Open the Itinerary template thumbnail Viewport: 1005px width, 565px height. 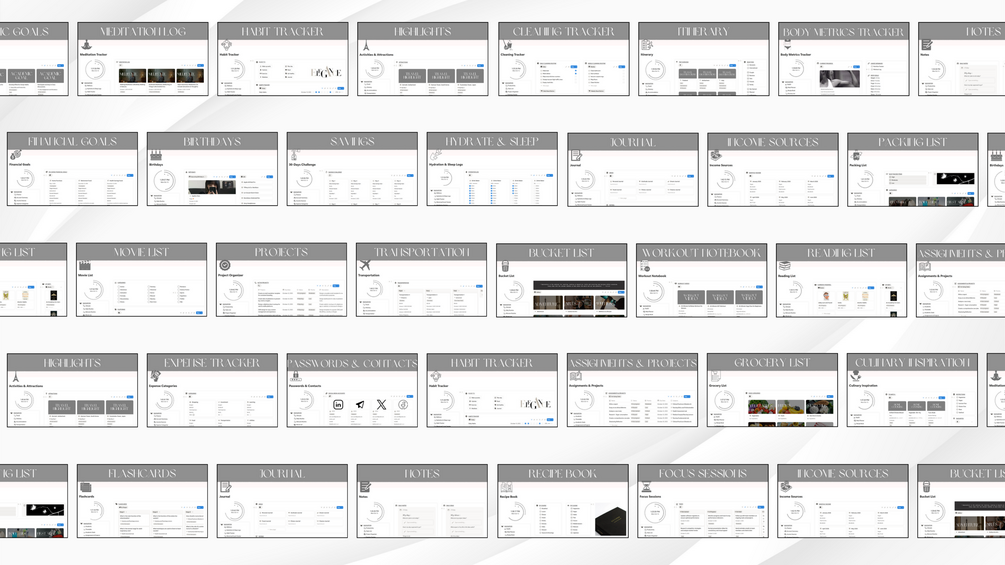704,59
